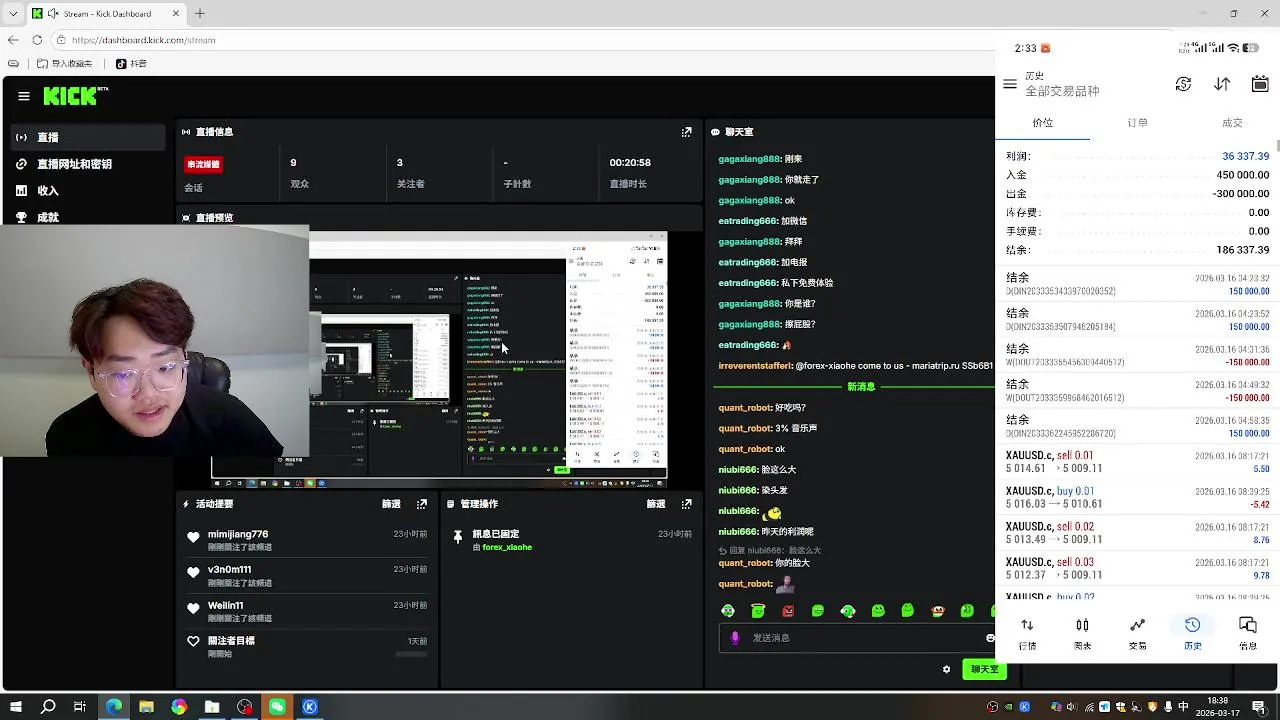1280x720 pixels.
Task: Open Windows Start menu
Action: pyautogui.click(x=16, y=707)
